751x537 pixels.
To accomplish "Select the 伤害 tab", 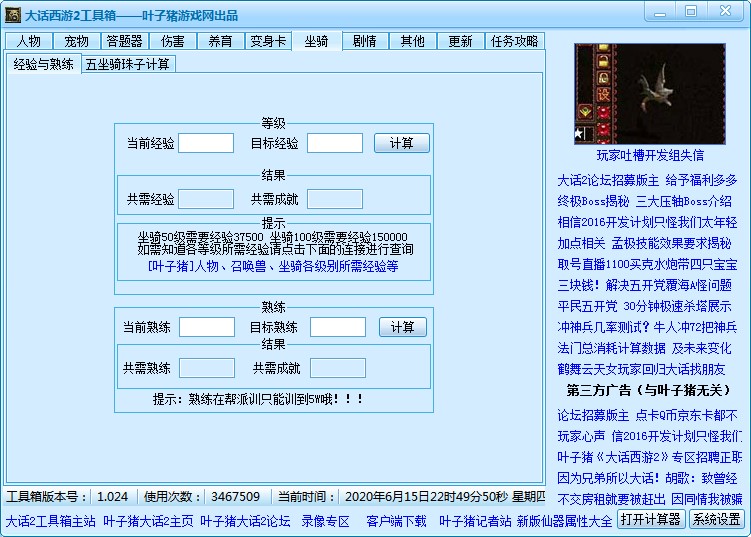I will [172, 41].
